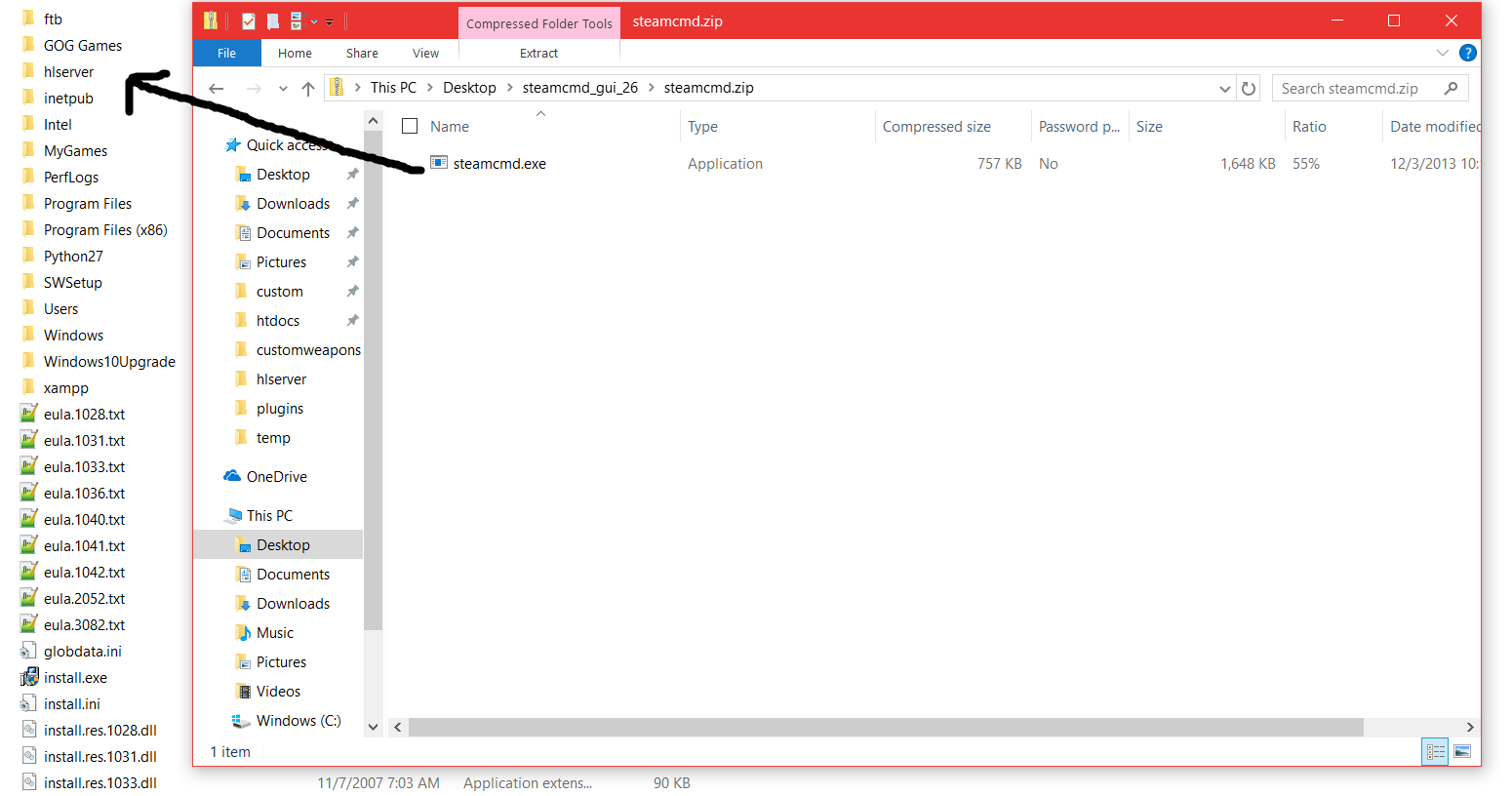The width and height of the screenshot is (1512, 796).
Task: Click the Forward navigation arrow
Action: point(254,88)
